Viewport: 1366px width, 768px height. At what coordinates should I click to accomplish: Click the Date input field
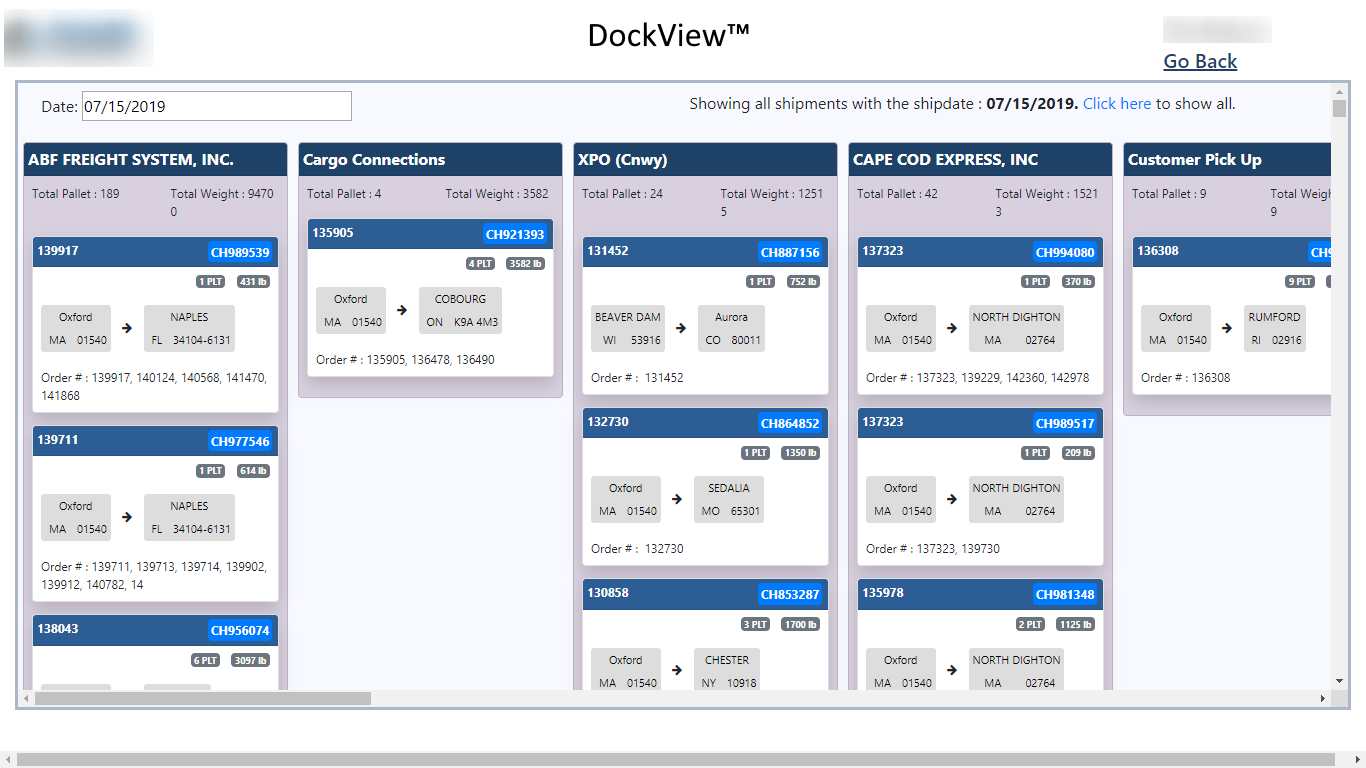(x=216, y=106)
